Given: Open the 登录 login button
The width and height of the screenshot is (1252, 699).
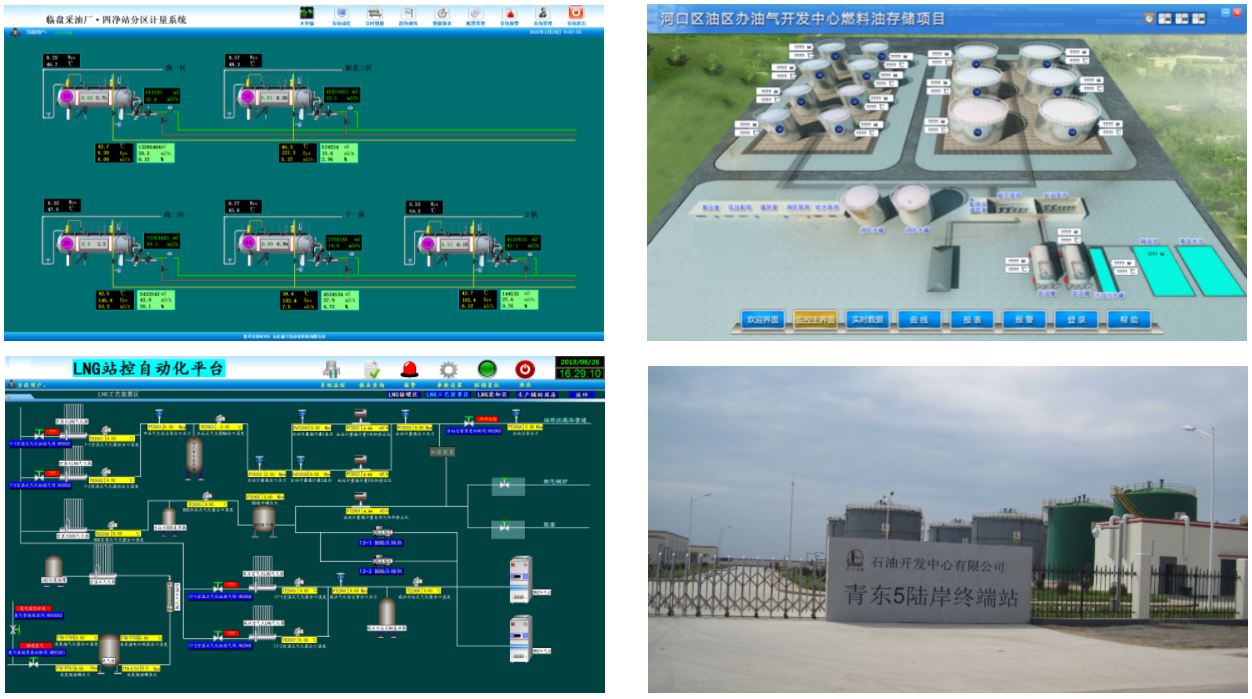Looking at the screenshot, I should (1076, 320).
